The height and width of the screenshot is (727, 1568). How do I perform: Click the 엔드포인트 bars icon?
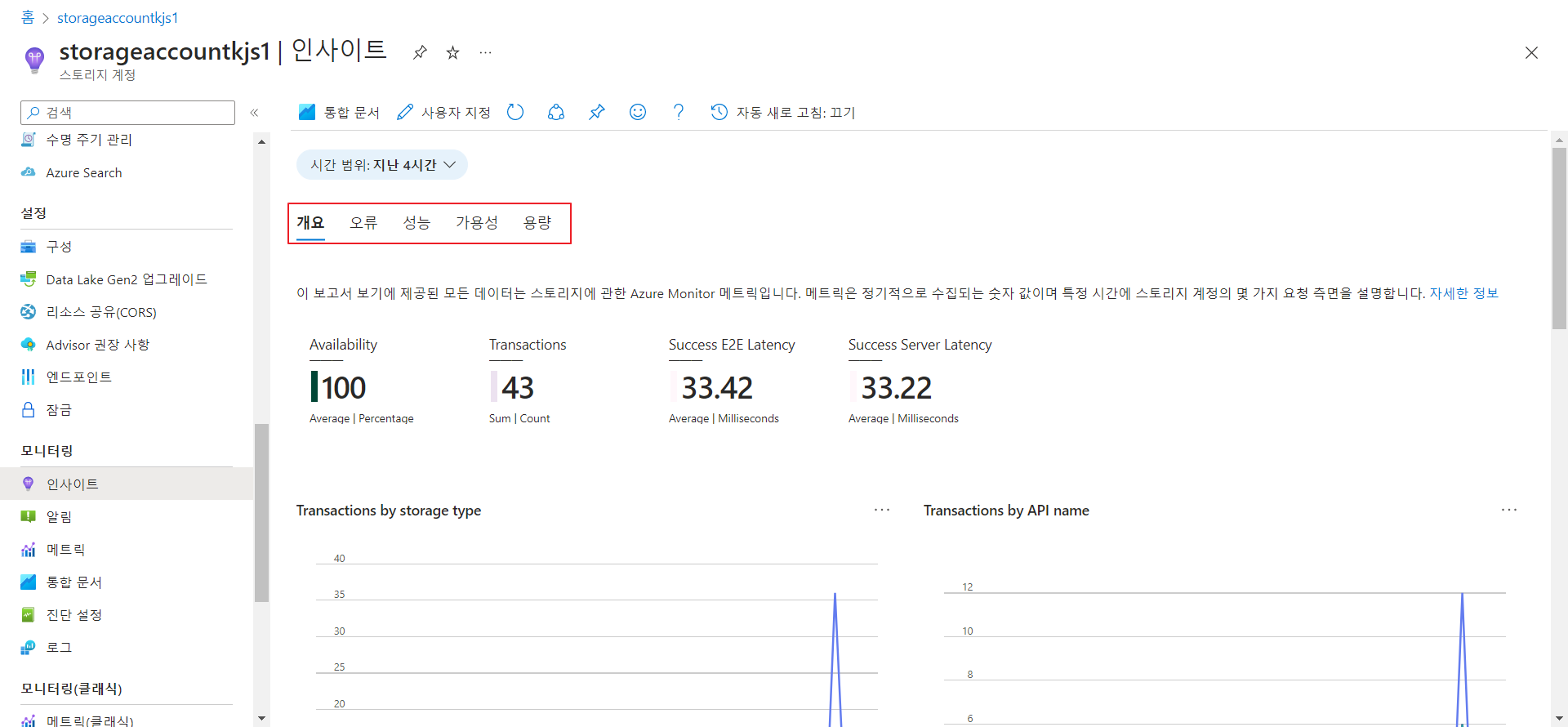click(x=29, y=377)
